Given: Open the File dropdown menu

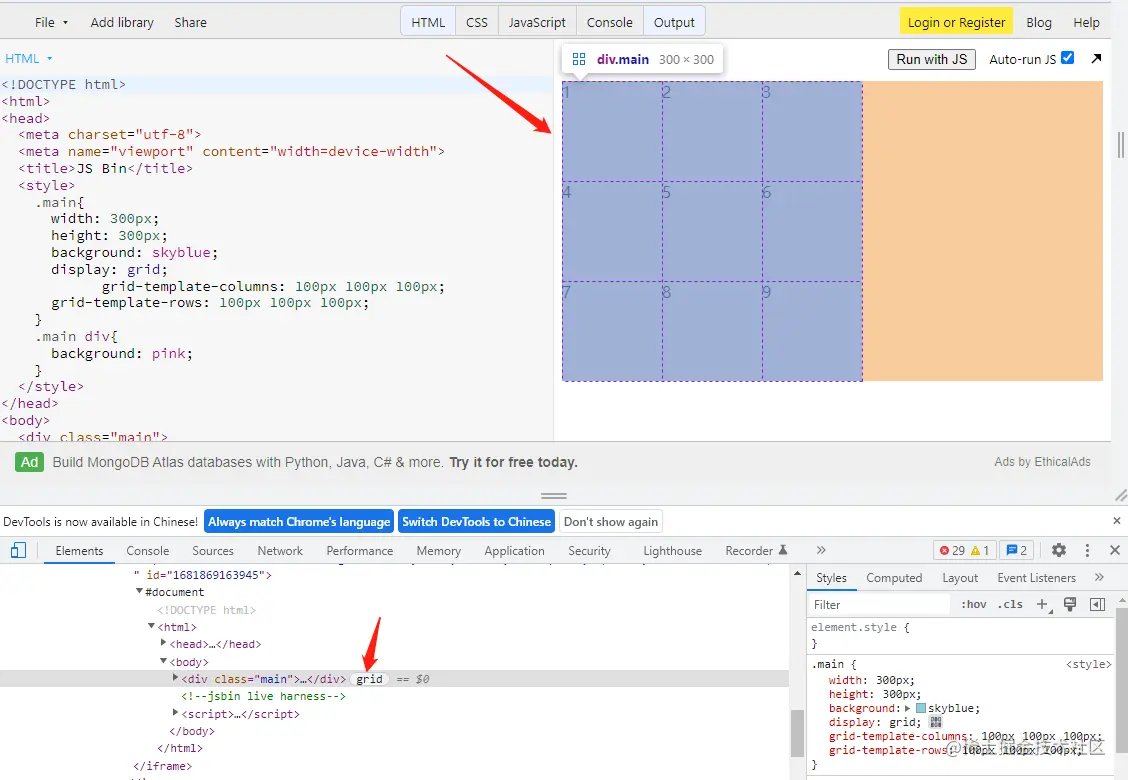Looking at the screenshot, I should tap(51, 22).
